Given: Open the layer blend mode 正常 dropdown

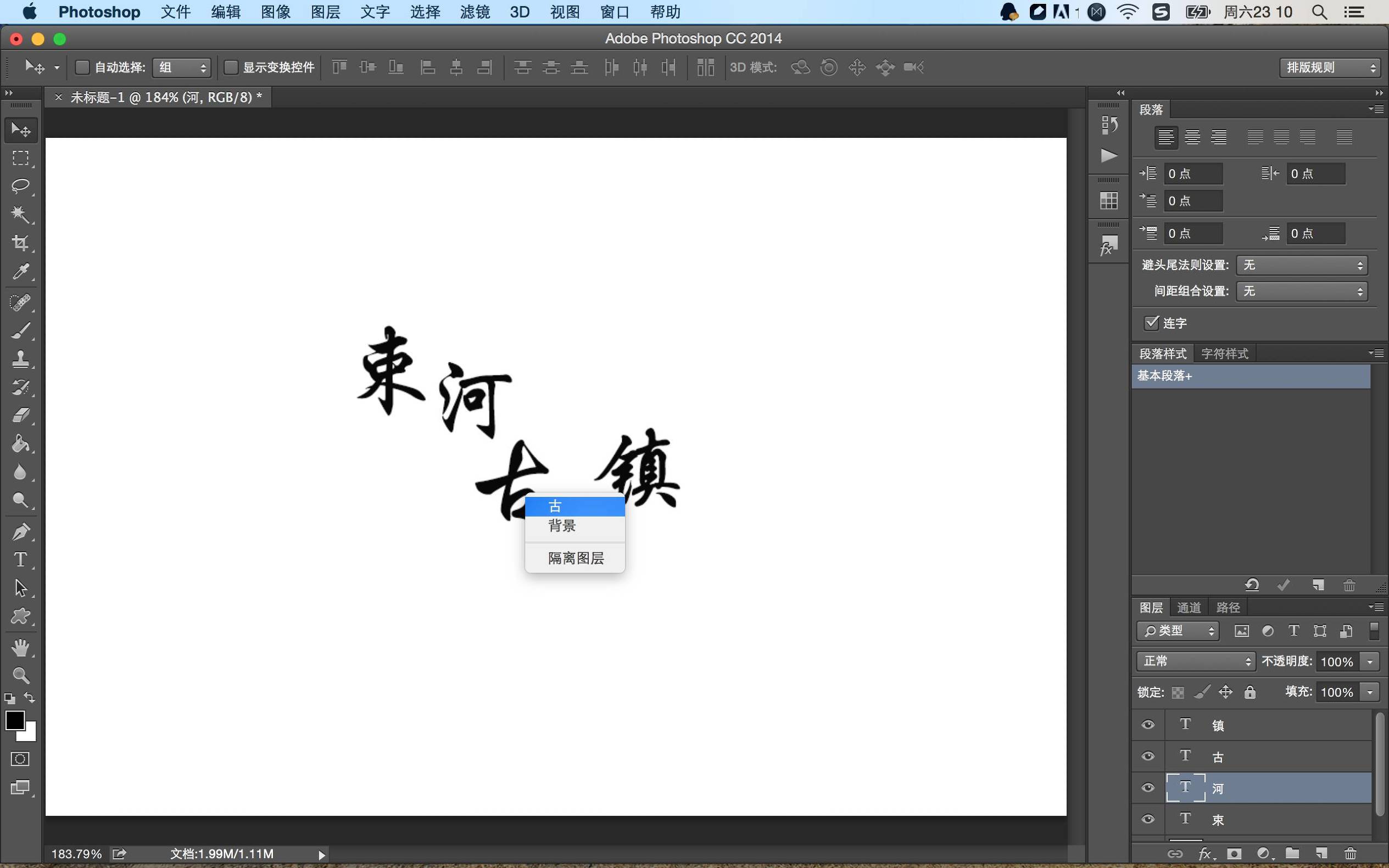Looking at the screenshot, I should click(x=1195, y=661).
